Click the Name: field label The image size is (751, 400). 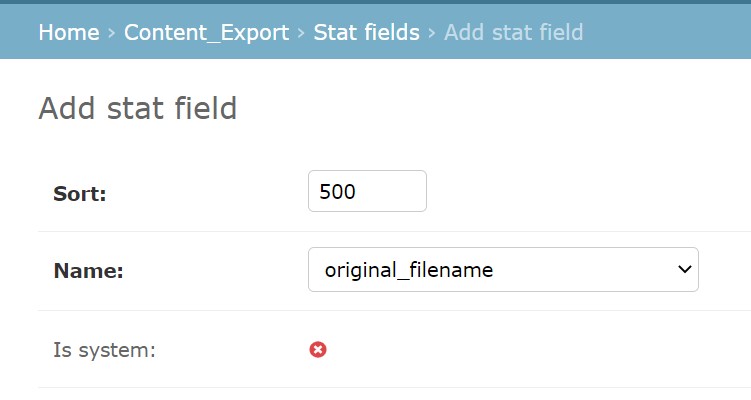[x=88, y=271]
